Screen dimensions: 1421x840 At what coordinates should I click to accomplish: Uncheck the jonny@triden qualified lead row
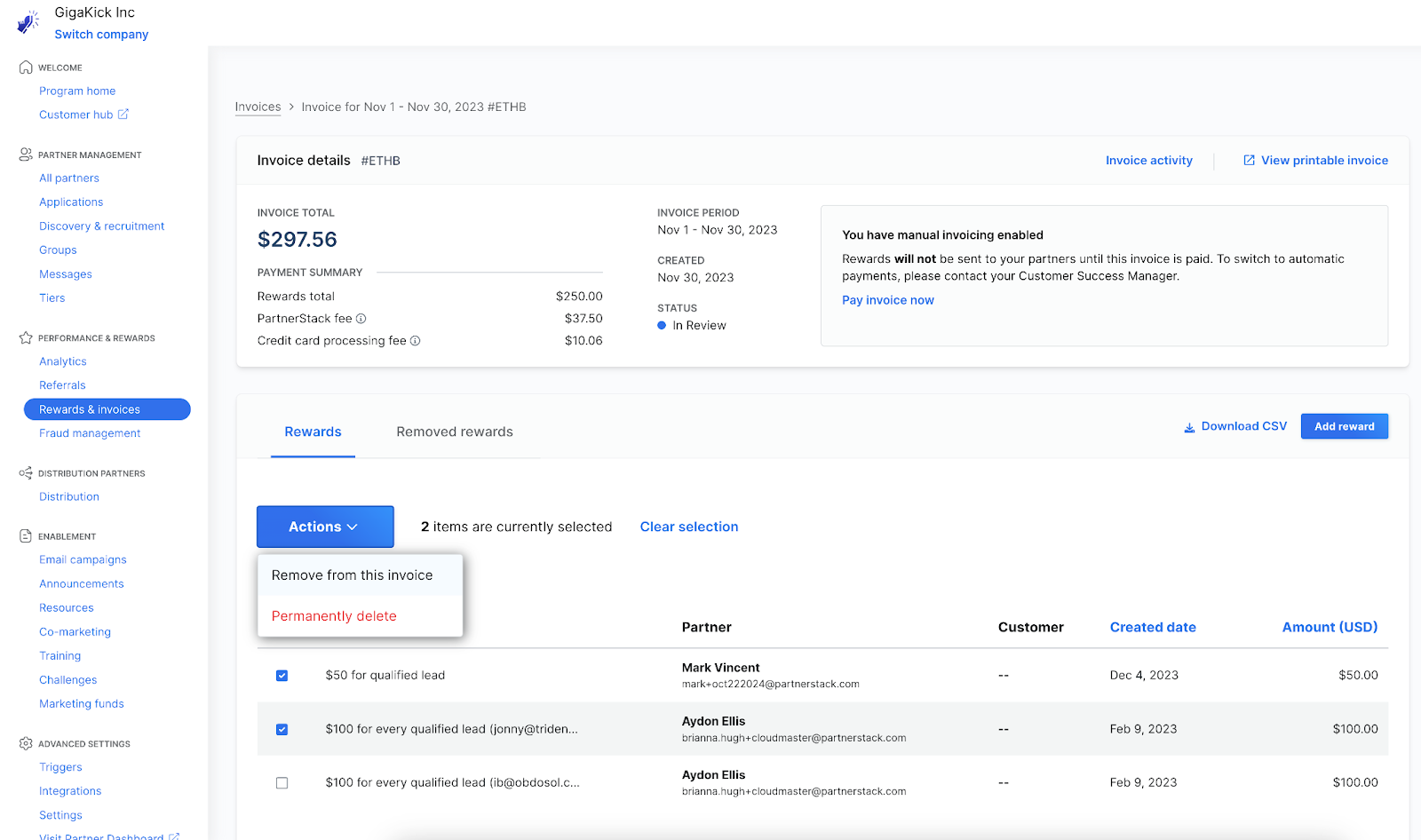[x=282, y=730]
